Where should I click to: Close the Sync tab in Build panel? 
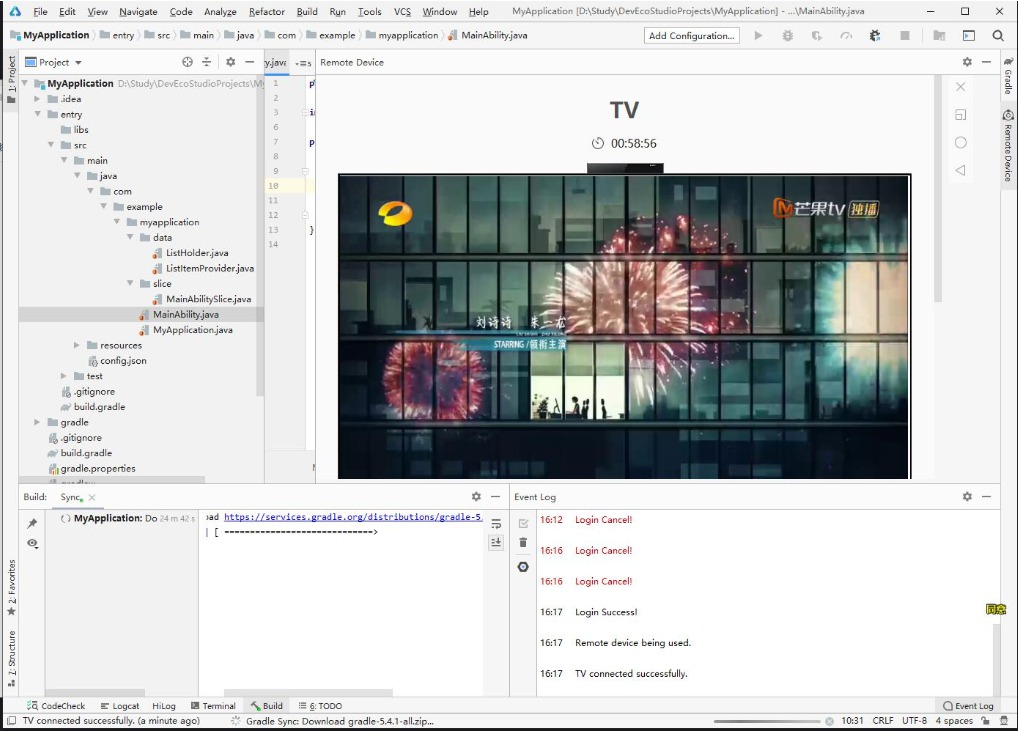click(x=92, y=497)
